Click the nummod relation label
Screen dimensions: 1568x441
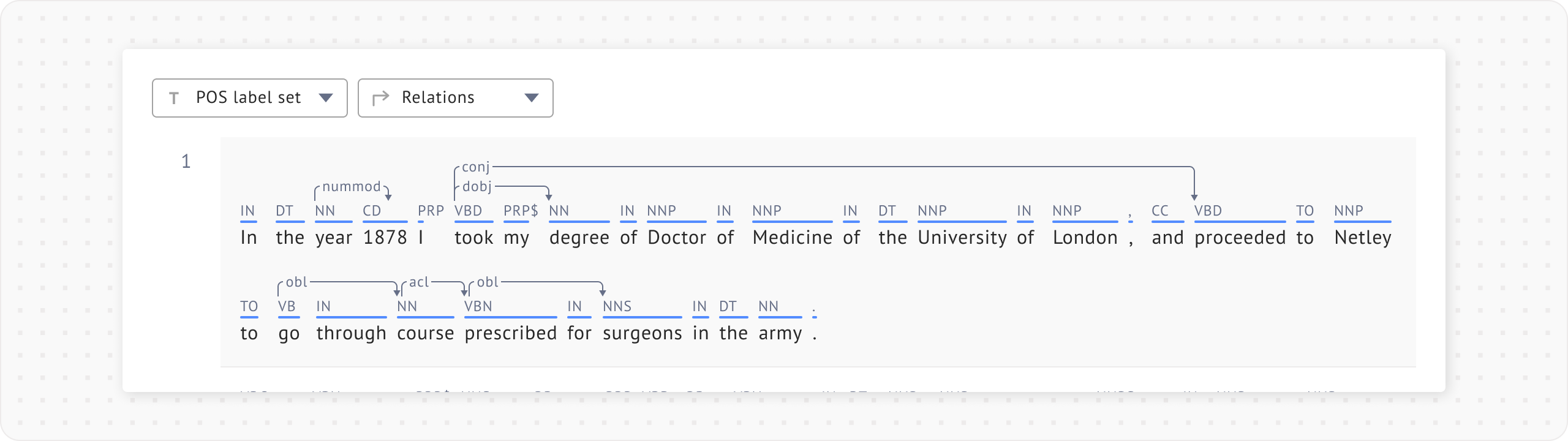(x=352, y=186)
